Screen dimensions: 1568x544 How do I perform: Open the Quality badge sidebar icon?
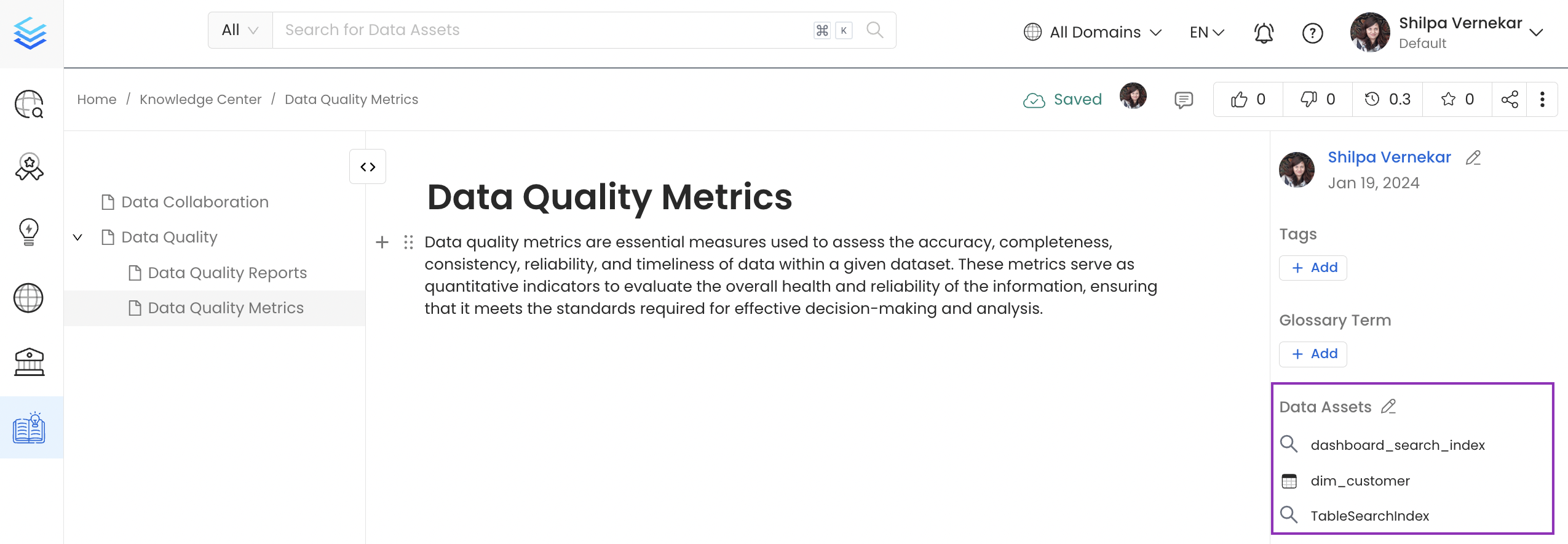pos(29,166)
